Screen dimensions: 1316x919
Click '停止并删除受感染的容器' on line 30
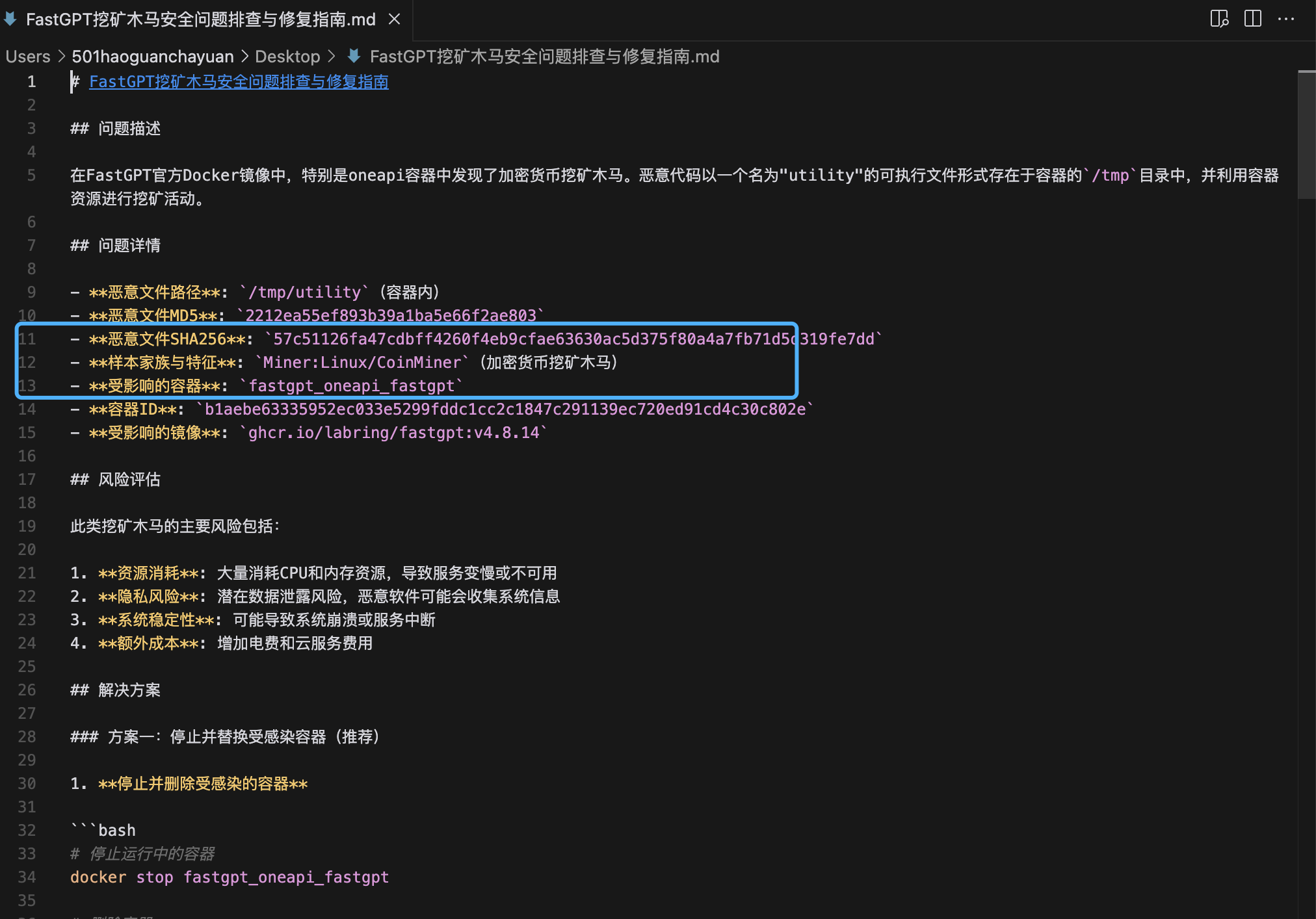point(203,784)
